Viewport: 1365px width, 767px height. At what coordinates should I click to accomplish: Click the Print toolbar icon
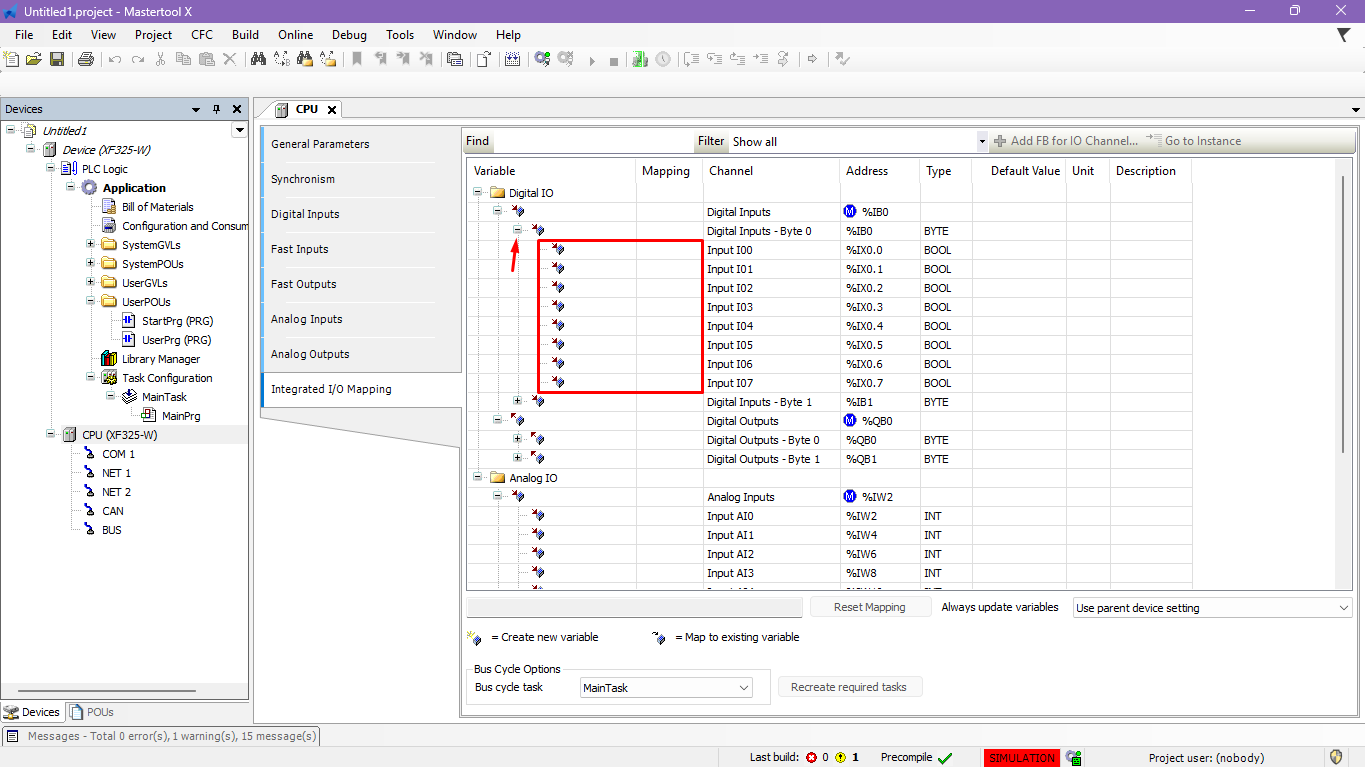85,59
